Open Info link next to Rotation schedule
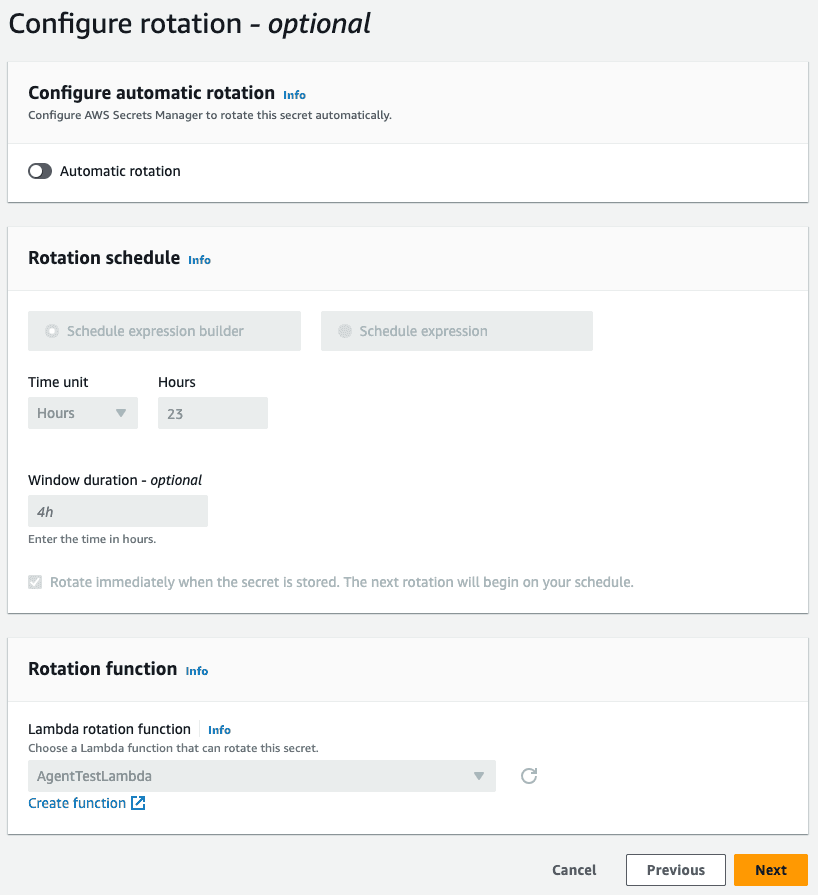 point(199,260)
